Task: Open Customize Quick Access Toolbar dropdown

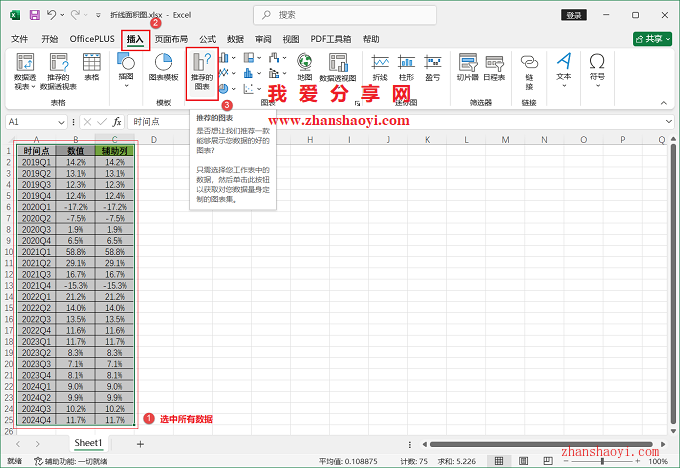Action: (98, 15)
